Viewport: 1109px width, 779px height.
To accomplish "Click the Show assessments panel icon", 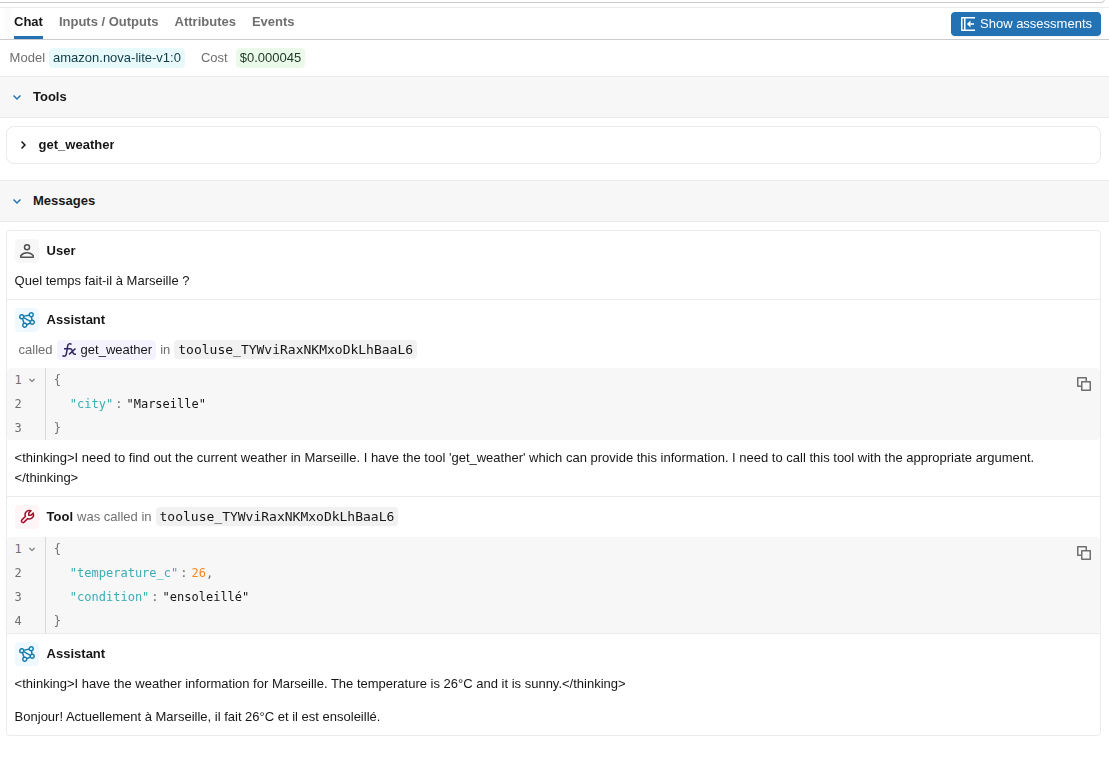I will tap(968, 24).
